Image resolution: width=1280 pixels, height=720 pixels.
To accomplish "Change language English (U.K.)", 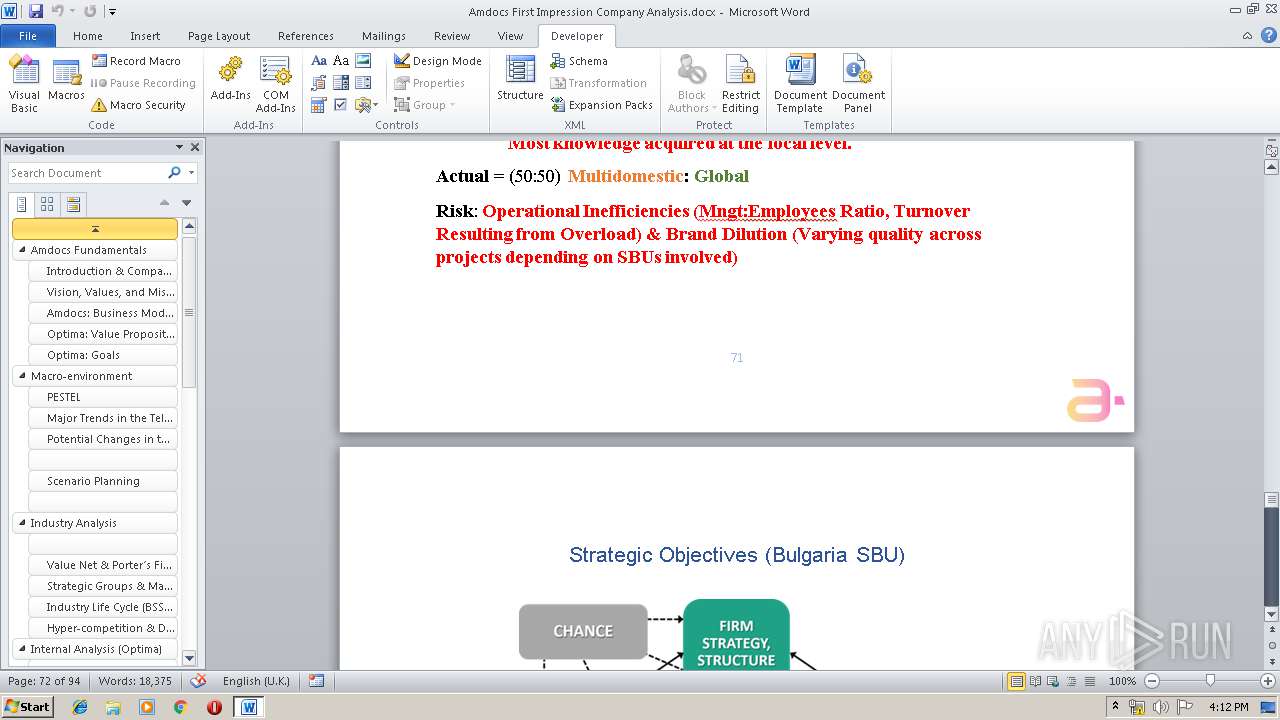I will [x=256, y=681].
